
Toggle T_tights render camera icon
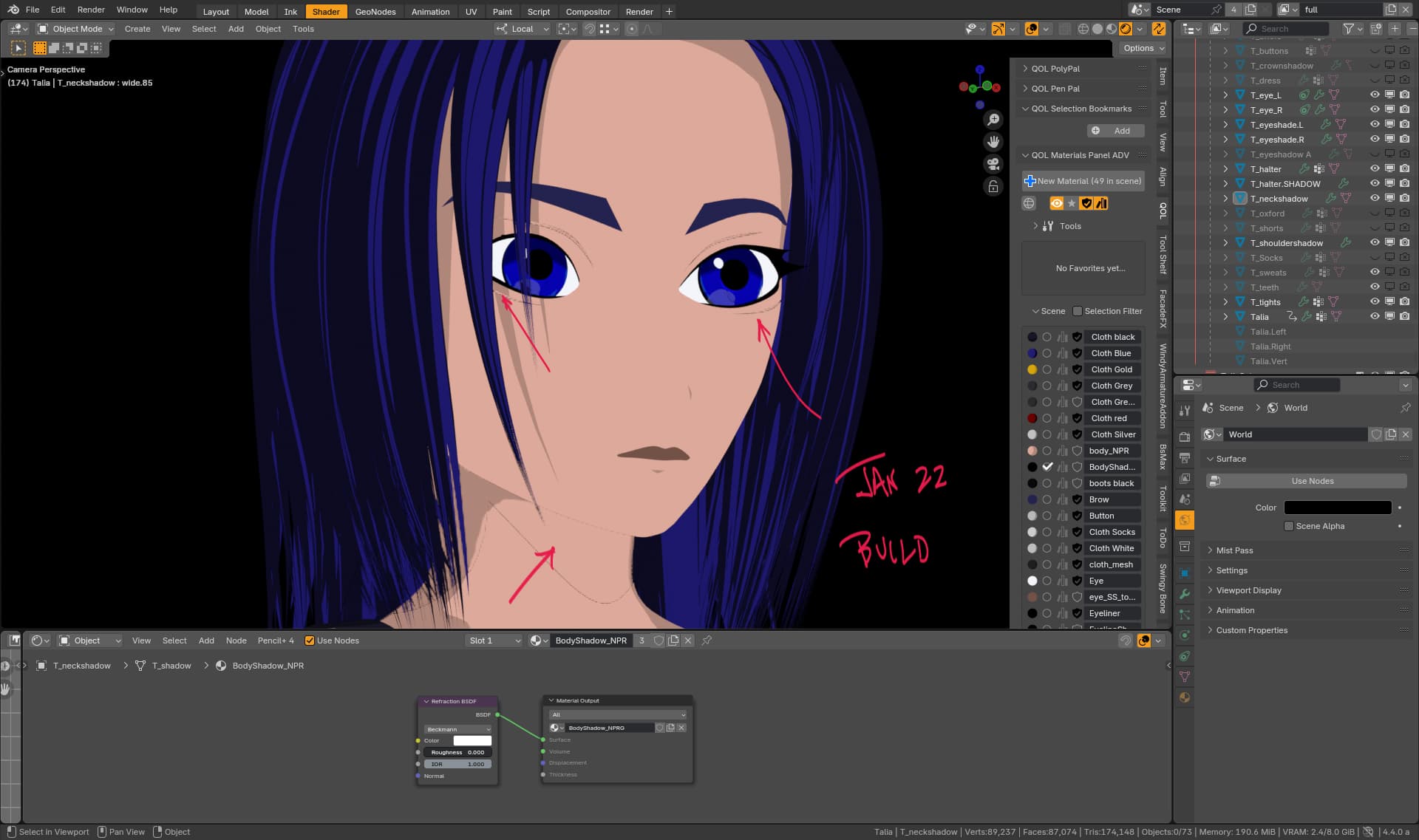pyautogui.click(x=1404, y=301)
